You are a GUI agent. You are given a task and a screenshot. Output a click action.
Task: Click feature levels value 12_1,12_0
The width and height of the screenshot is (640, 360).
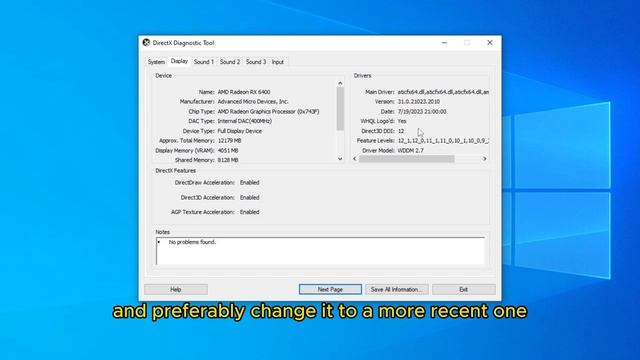click(x=443, y=140)
